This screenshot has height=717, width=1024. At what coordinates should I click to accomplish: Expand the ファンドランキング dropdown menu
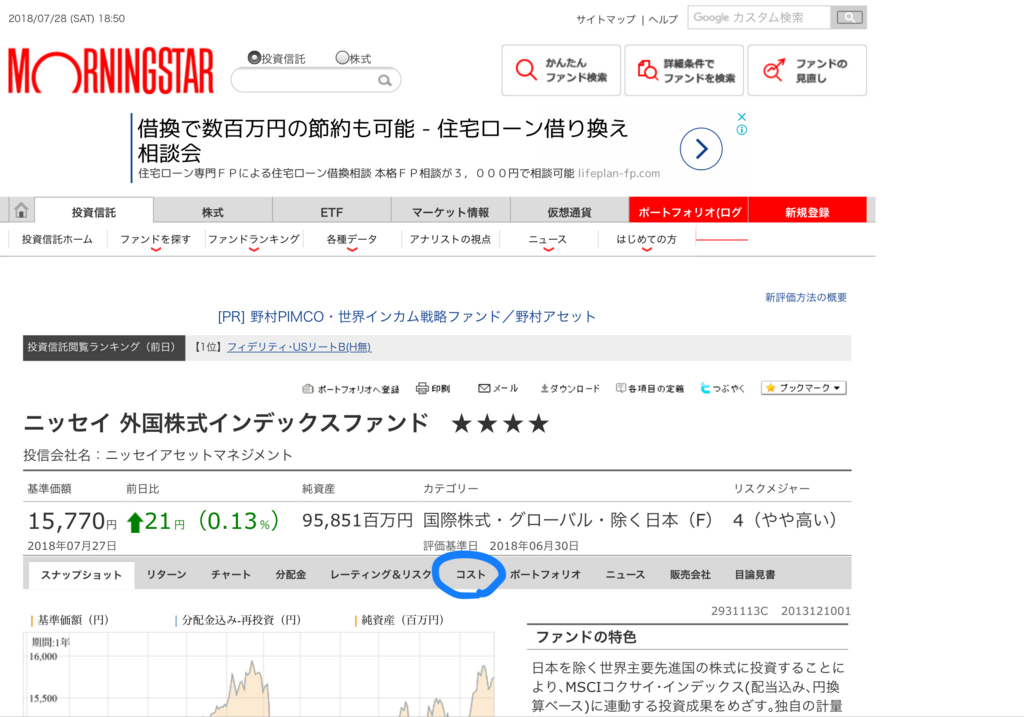tap(254, 240)
